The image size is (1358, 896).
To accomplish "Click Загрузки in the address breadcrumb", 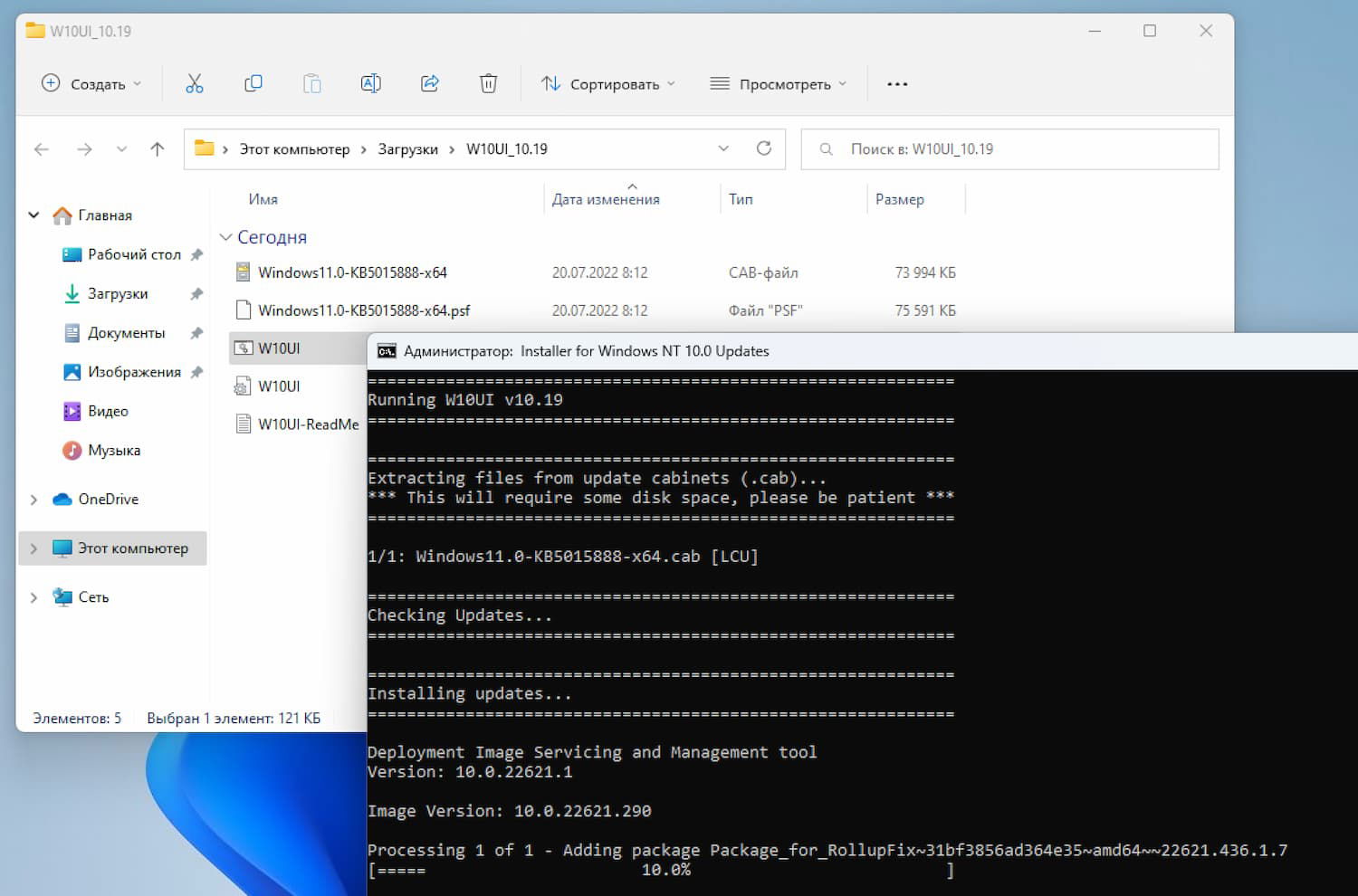I will (407, 149).
